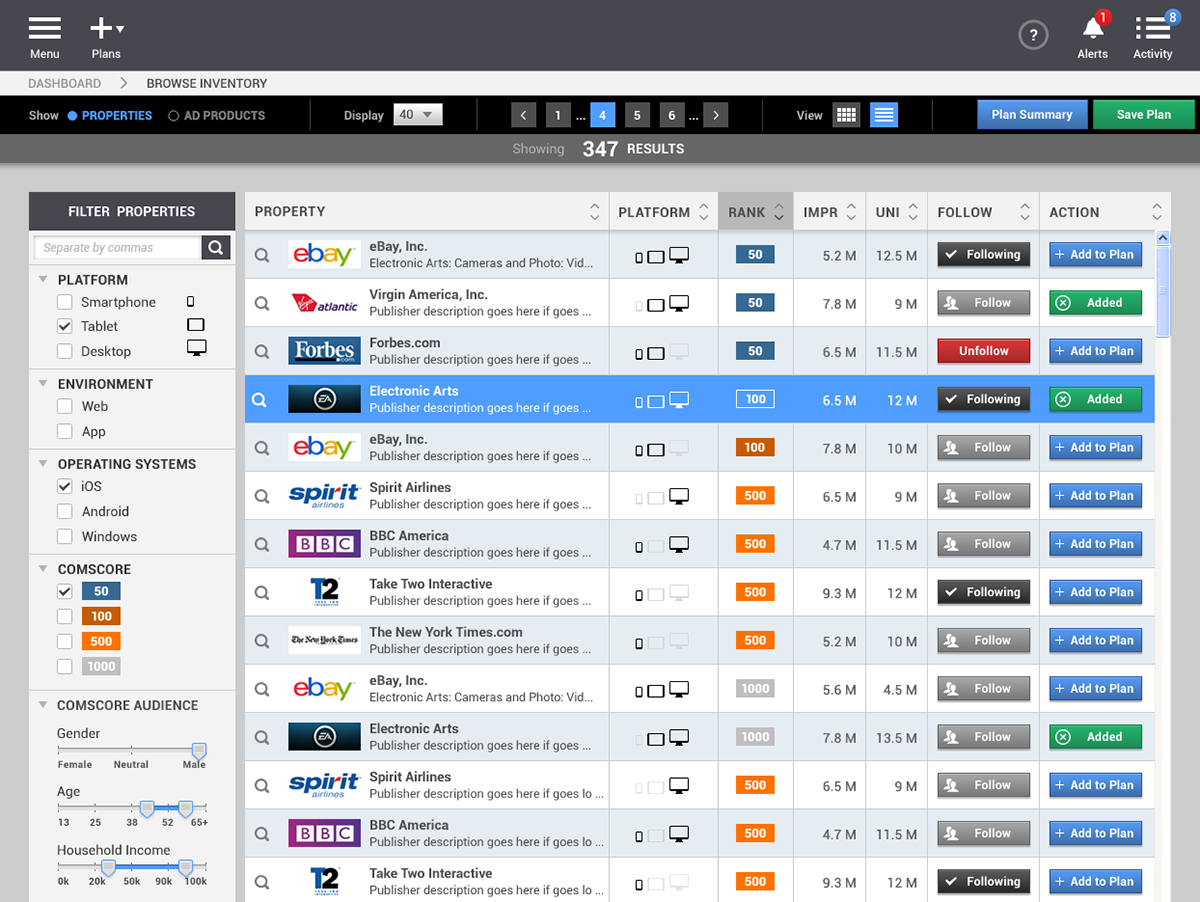Open the Alerts bell icon
Image resolution: width=1200 pixels, height=902 pixels.
[1093, 28]
